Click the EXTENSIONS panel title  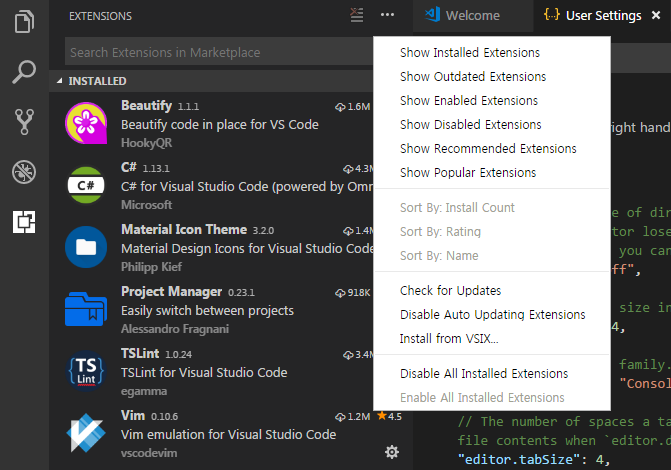click(101, 16)
